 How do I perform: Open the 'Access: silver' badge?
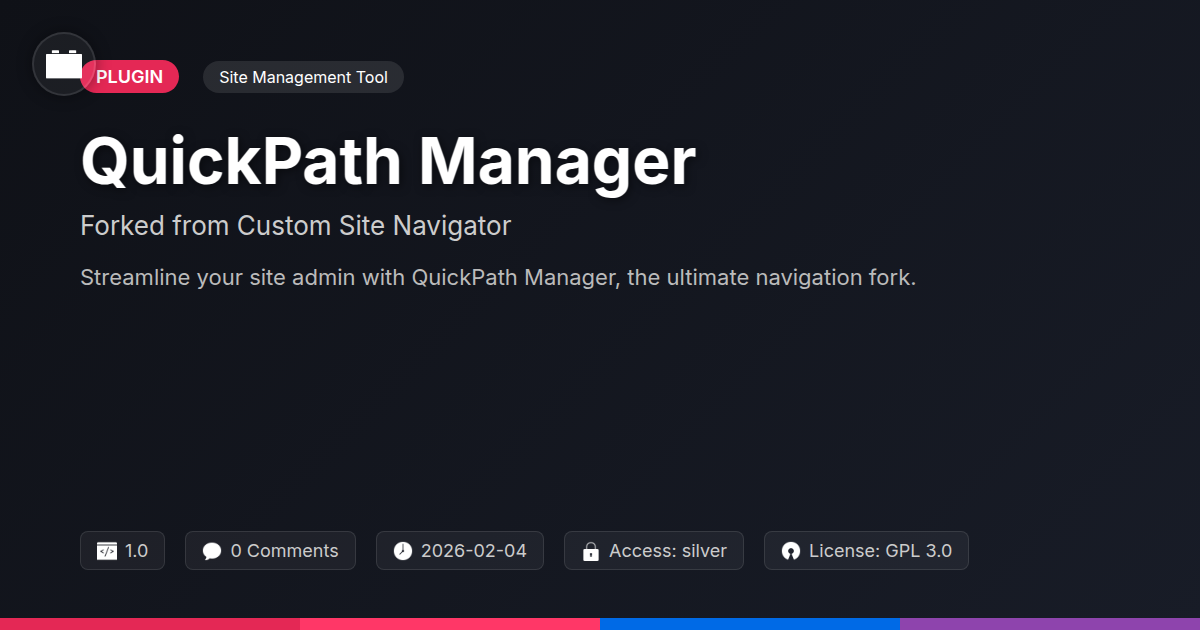point(654,551)
